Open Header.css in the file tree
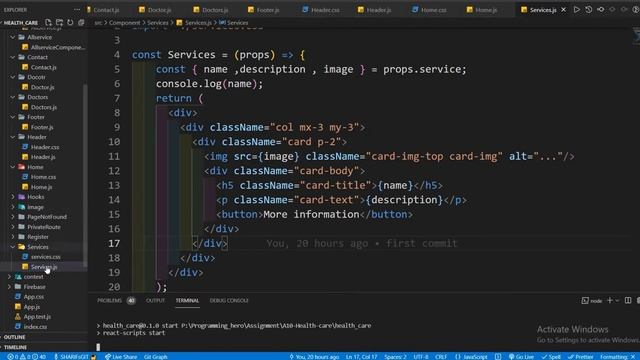This screenshot has height=360, width=640. click(44, 147)
